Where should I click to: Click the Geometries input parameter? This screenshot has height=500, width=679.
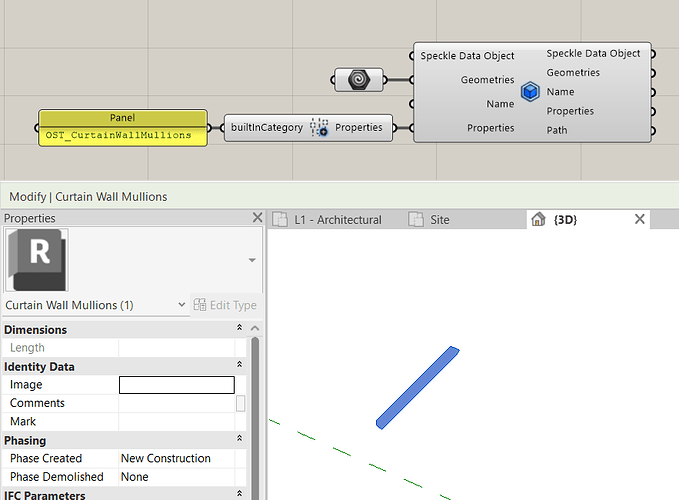[487, 80]
